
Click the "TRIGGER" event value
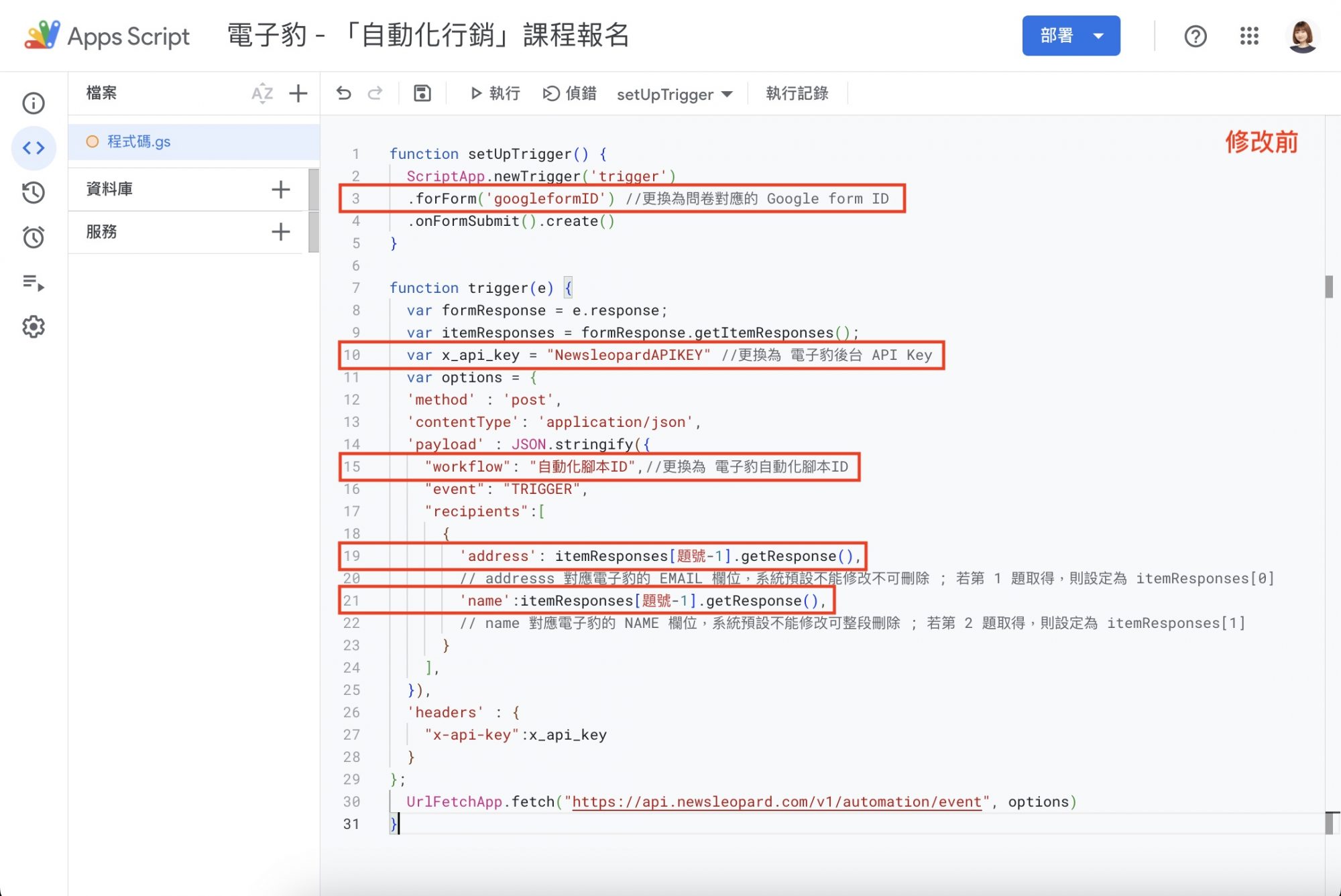click(542, 489)
